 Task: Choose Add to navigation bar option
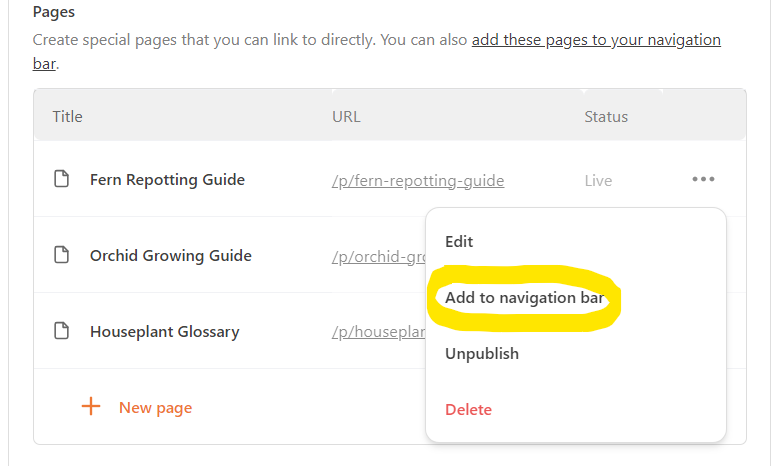tap(524, 298)
